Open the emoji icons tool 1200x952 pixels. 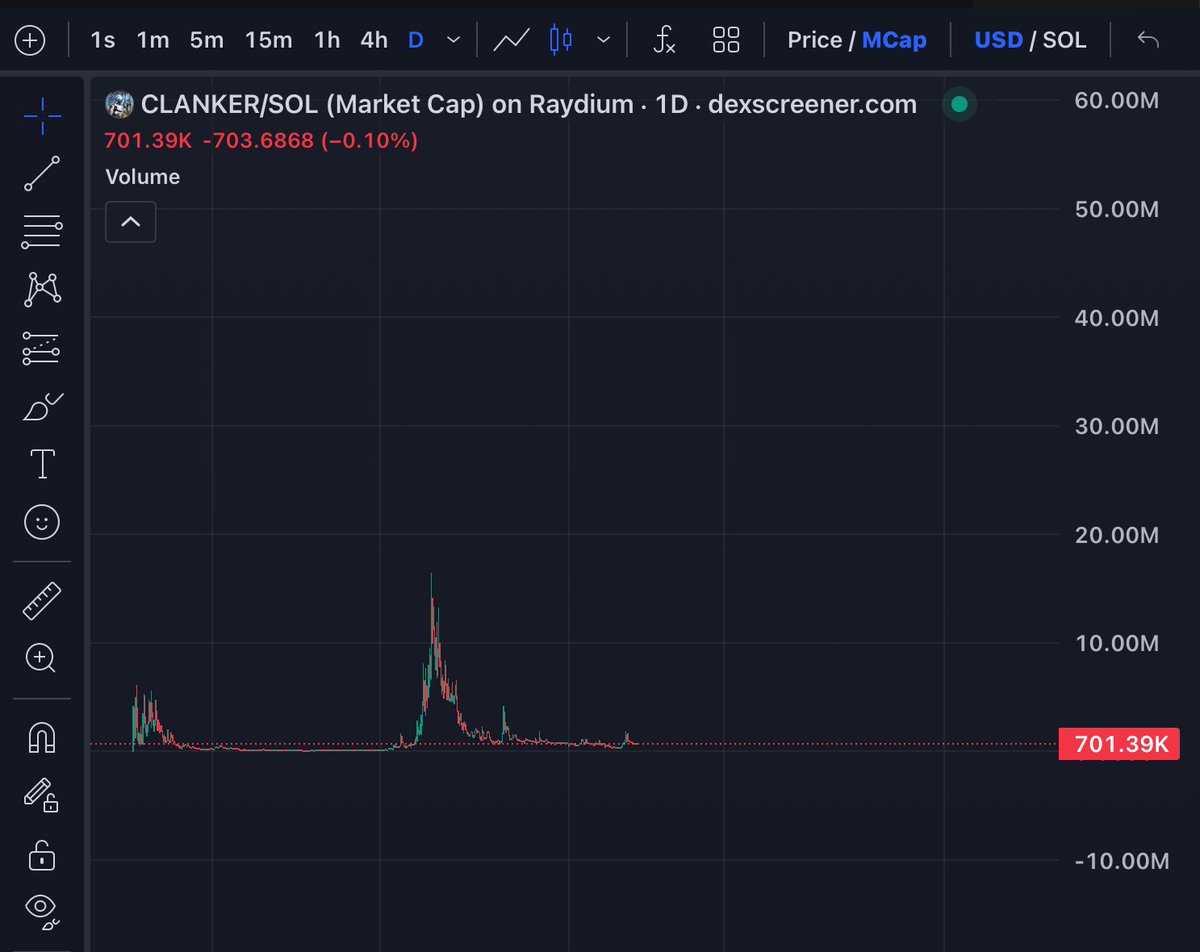[42, 522]
